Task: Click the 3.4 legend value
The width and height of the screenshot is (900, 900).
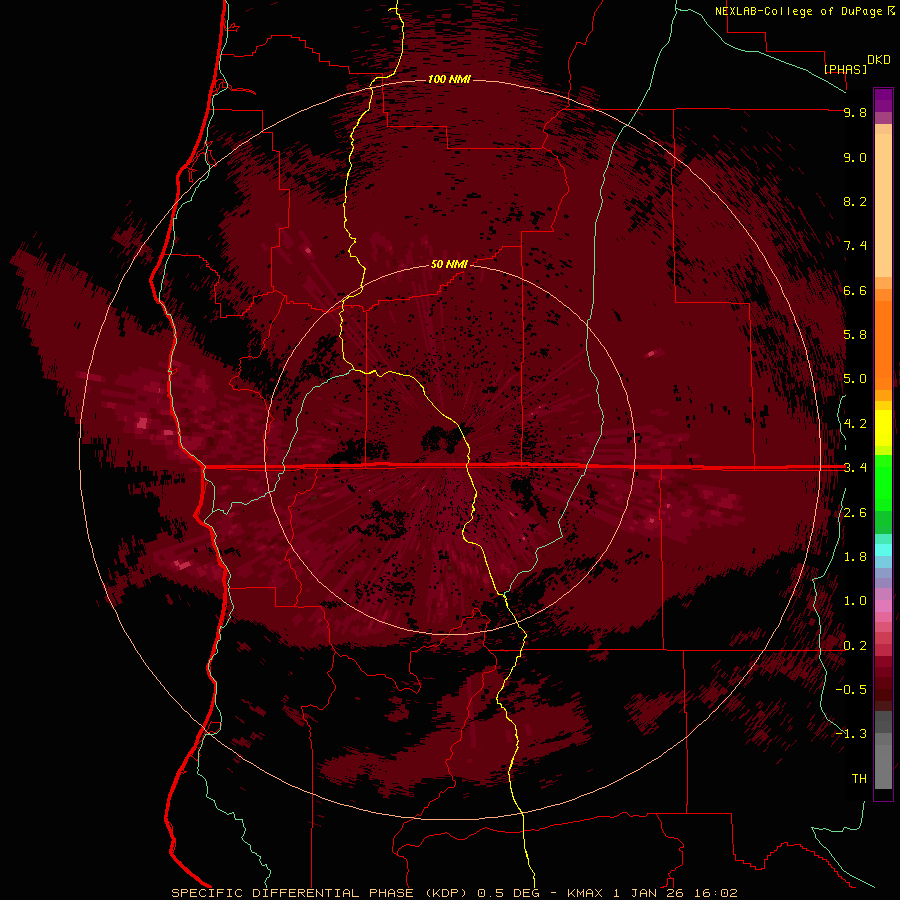Action: (855, 468)
